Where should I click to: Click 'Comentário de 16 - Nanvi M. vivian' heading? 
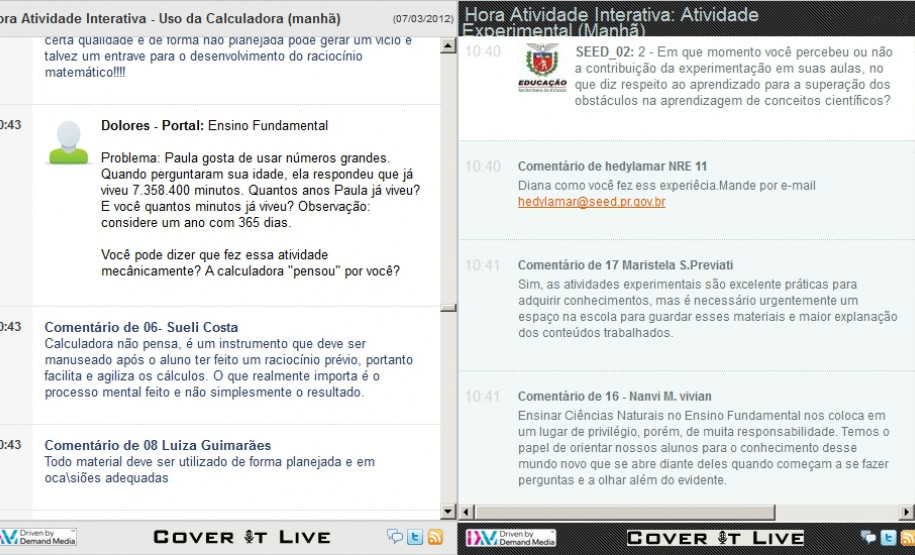tap(614, 396)
